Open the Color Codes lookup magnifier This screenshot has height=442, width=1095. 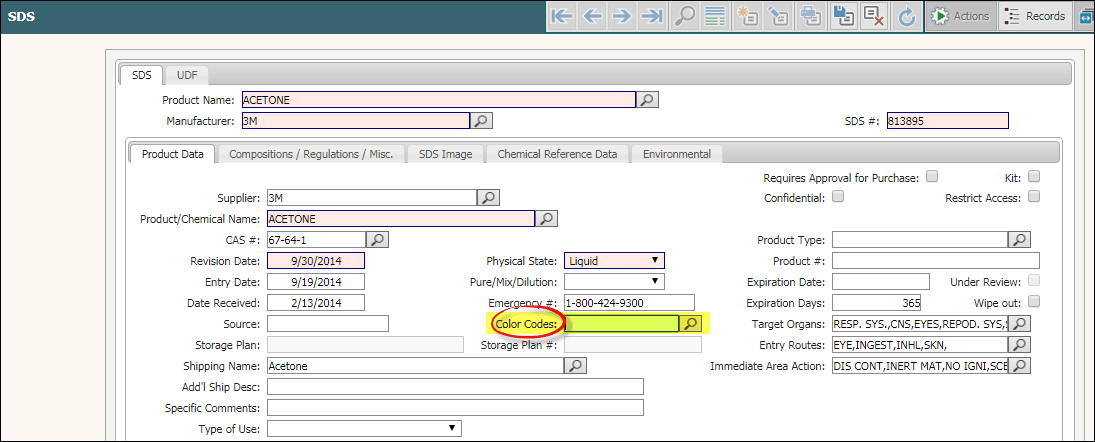click(x=690, y=323)
